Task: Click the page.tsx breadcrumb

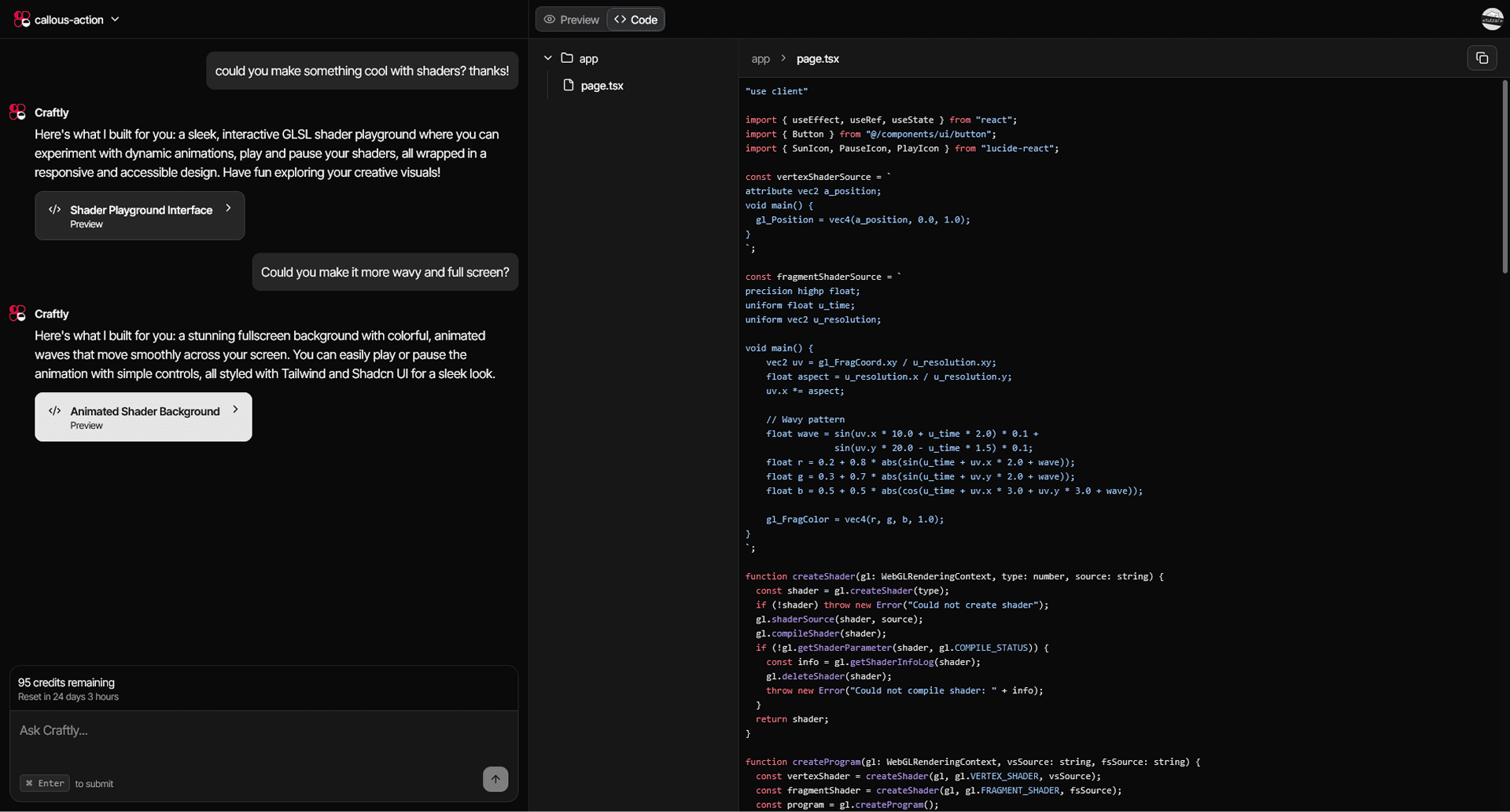Action: pyautogui.click(x=817, y=59)
